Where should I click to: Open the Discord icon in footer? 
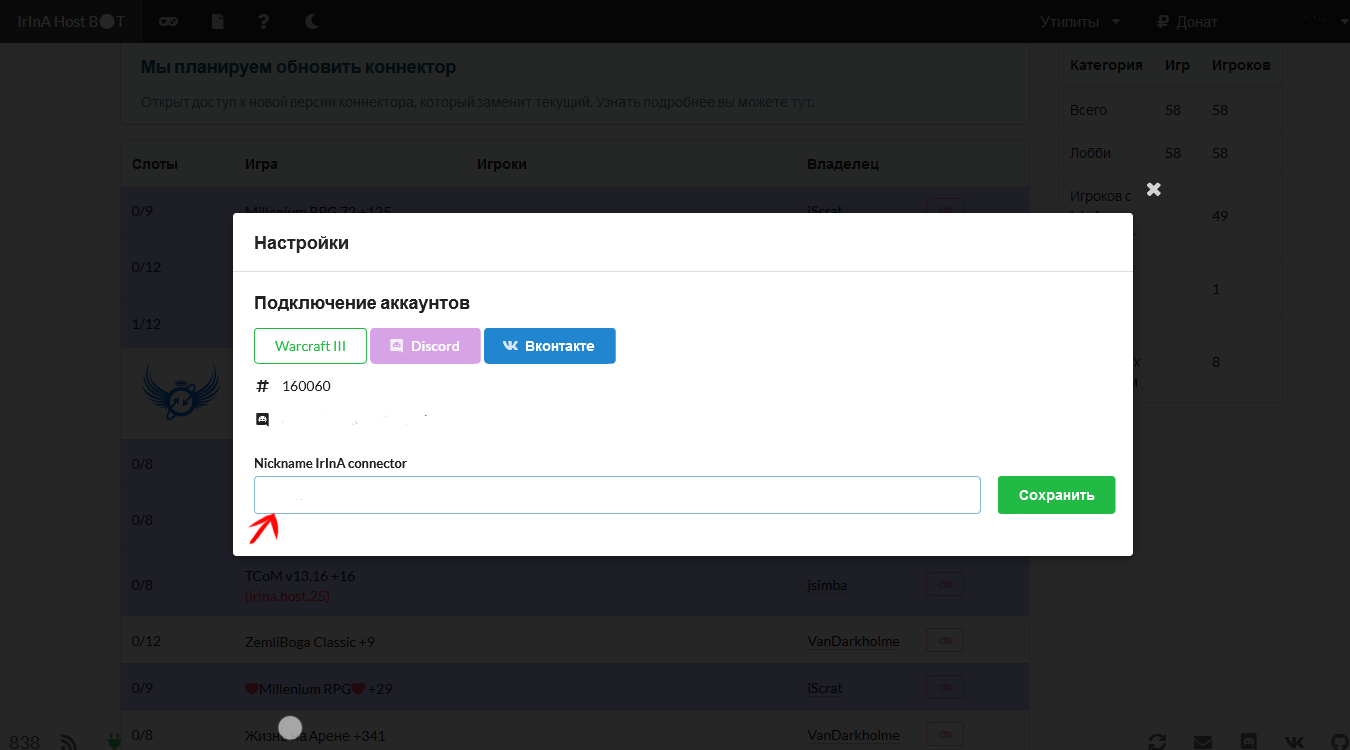click(x=1248, y=741)
